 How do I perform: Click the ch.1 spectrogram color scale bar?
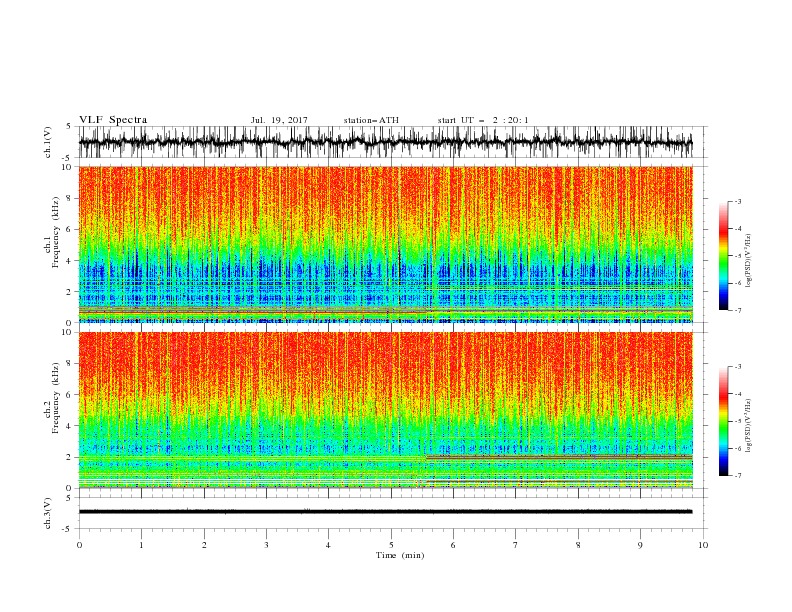click(723, 256)
